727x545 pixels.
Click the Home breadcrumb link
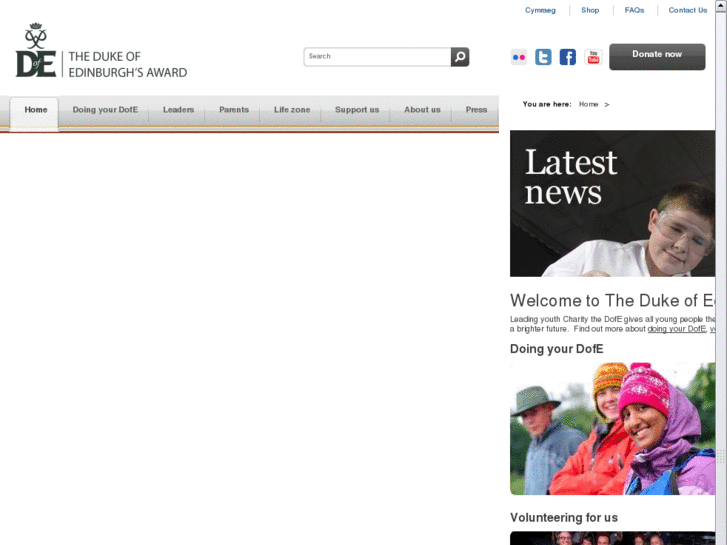point(588,104)
